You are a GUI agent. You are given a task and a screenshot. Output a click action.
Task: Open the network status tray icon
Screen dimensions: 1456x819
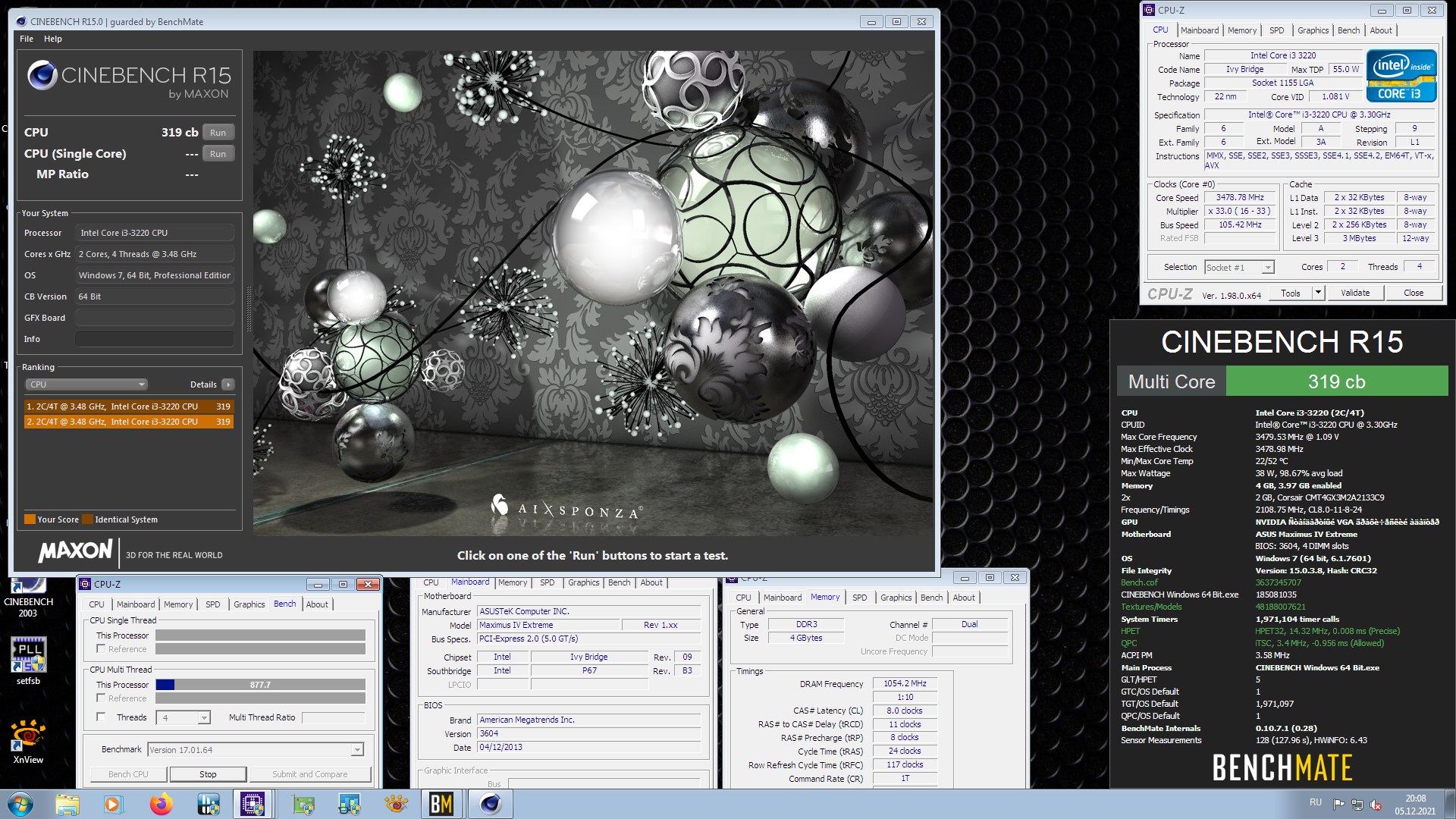tap(1357, 804)
